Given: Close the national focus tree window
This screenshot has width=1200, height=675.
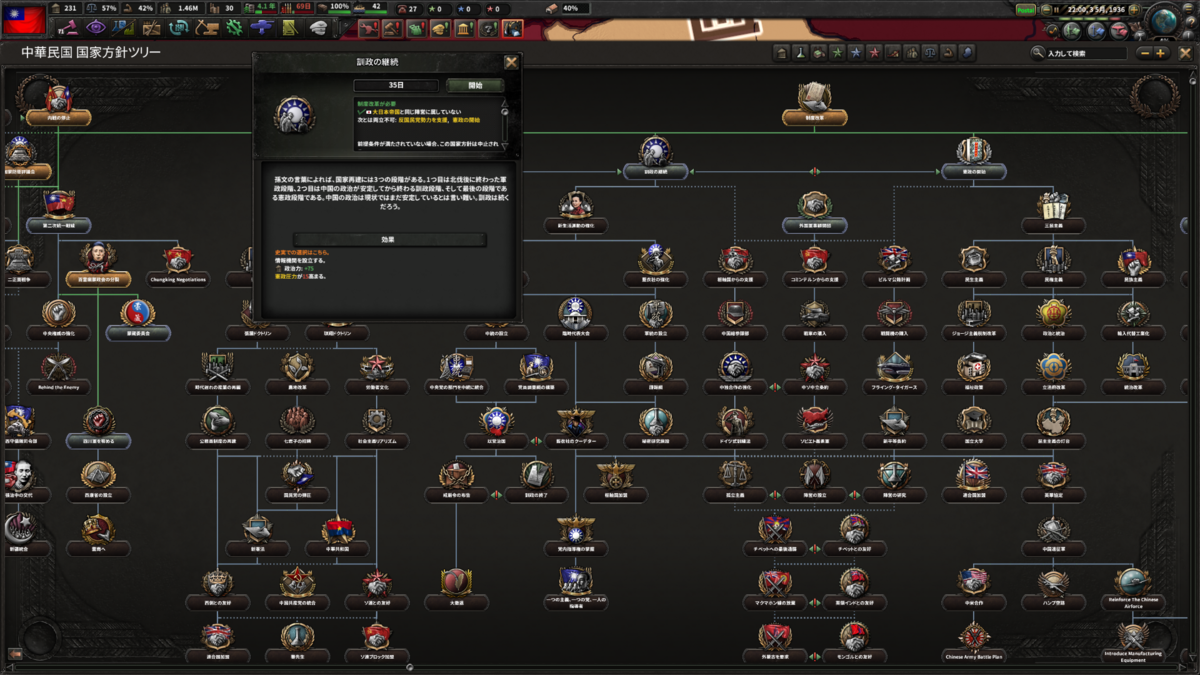Looking at the screenshot, I should tap(1184, 53).
